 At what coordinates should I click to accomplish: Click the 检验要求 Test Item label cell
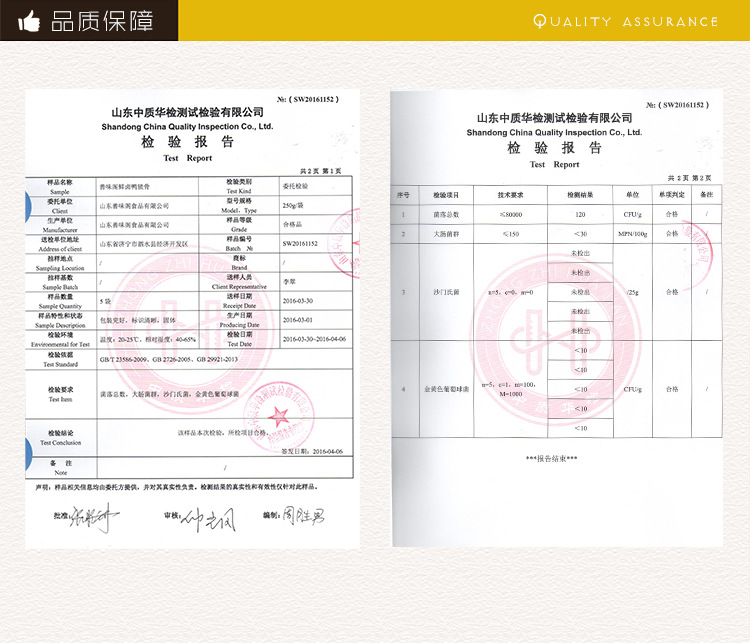pos(61,394)
